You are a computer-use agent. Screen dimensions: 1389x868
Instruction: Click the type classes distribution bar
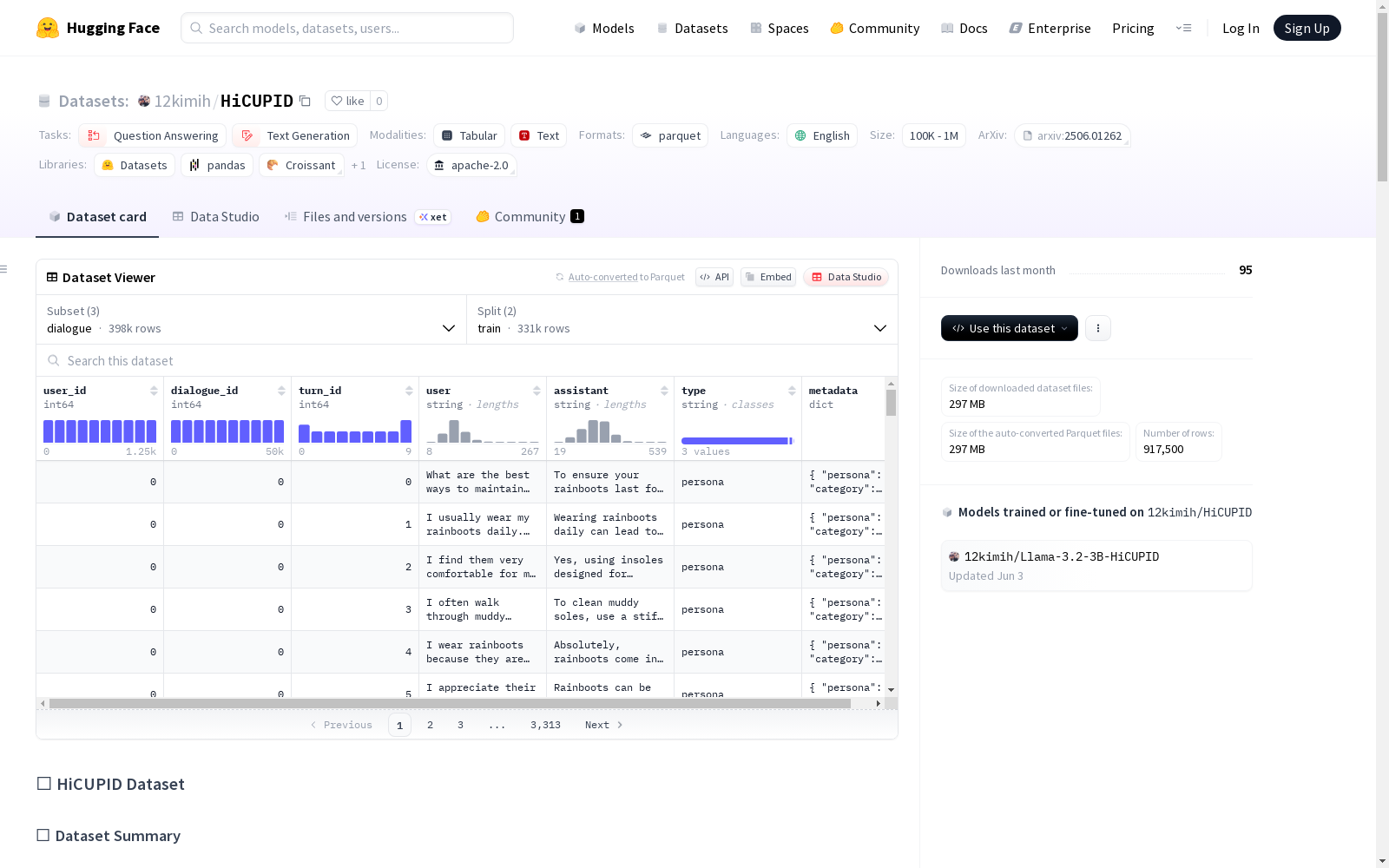point(738,441)
